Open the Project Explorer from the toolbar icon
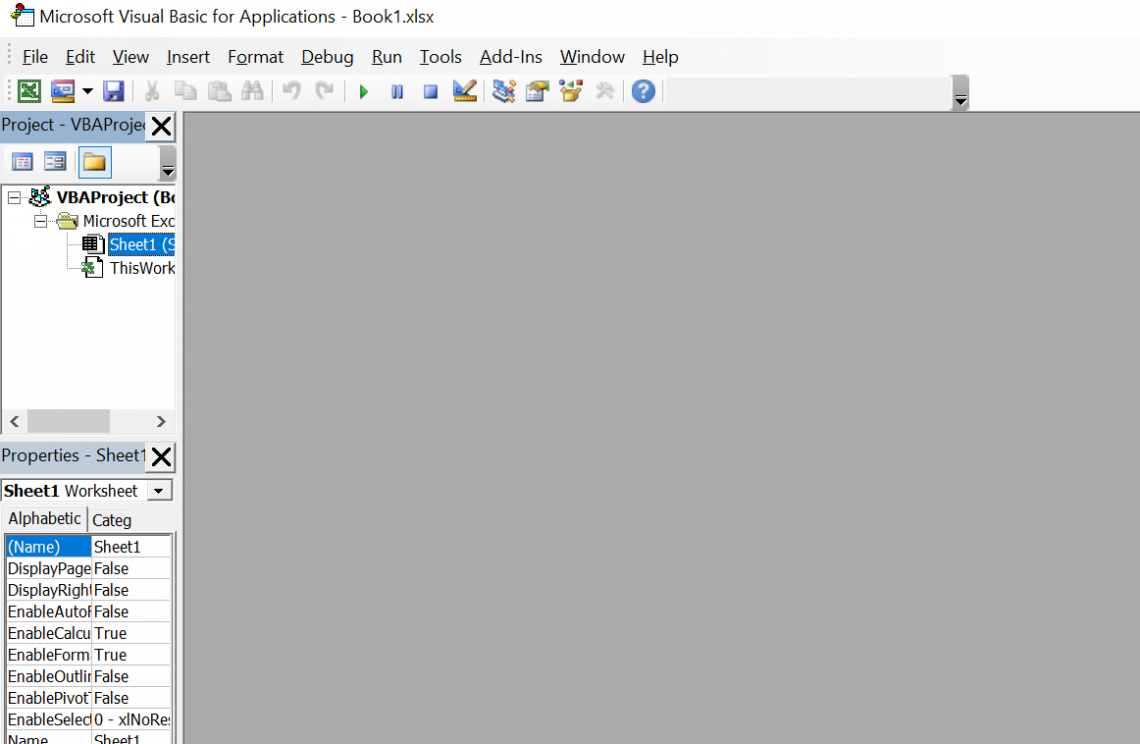The width and height of the screenshot is (1140, 744). point(504,92)
